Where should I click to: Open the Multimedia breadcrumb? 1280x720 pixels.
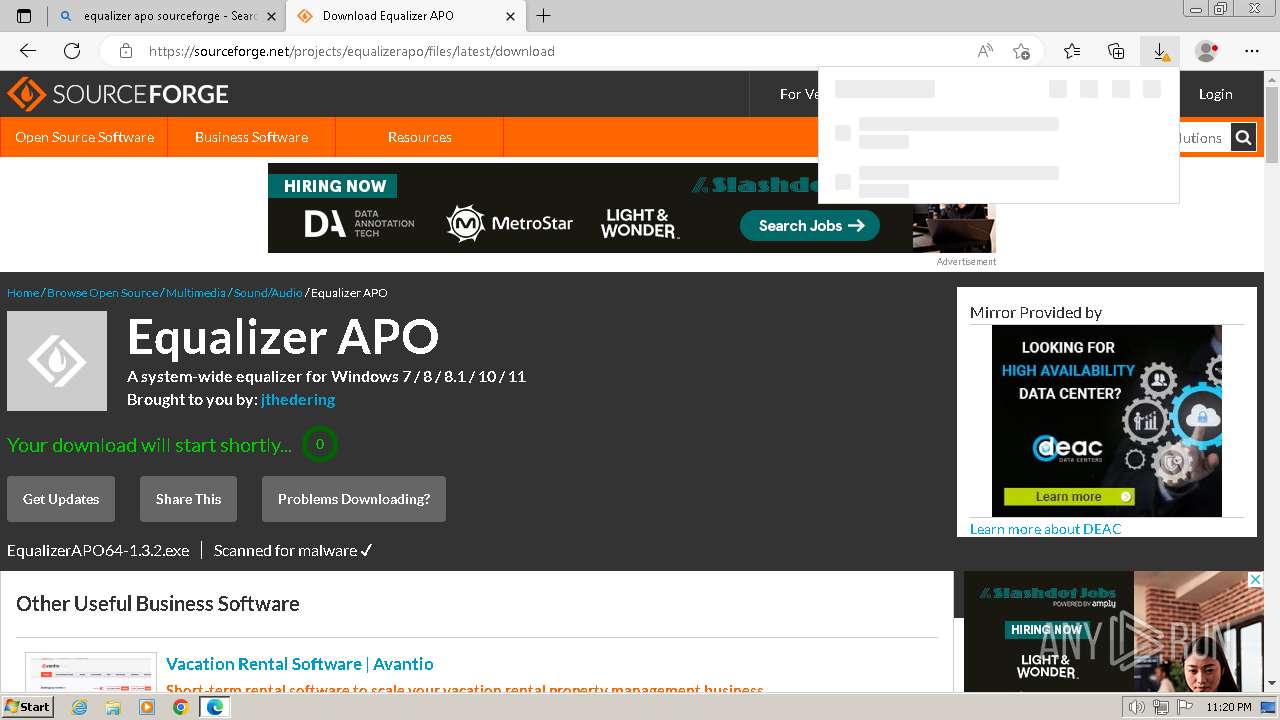[196, 293]
